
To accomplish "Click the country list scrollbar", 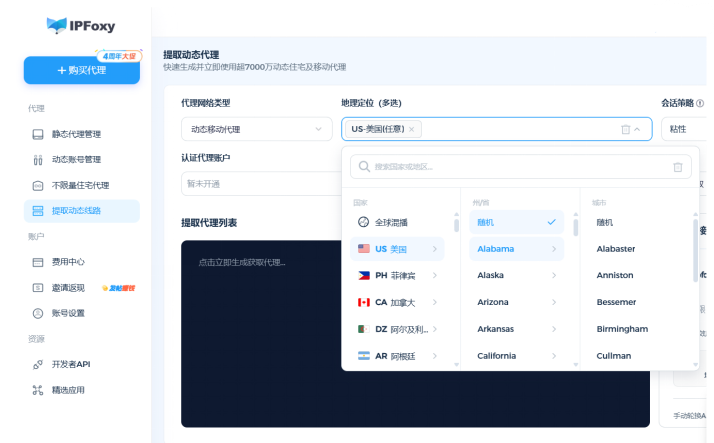I will click(x=456, y=225).
